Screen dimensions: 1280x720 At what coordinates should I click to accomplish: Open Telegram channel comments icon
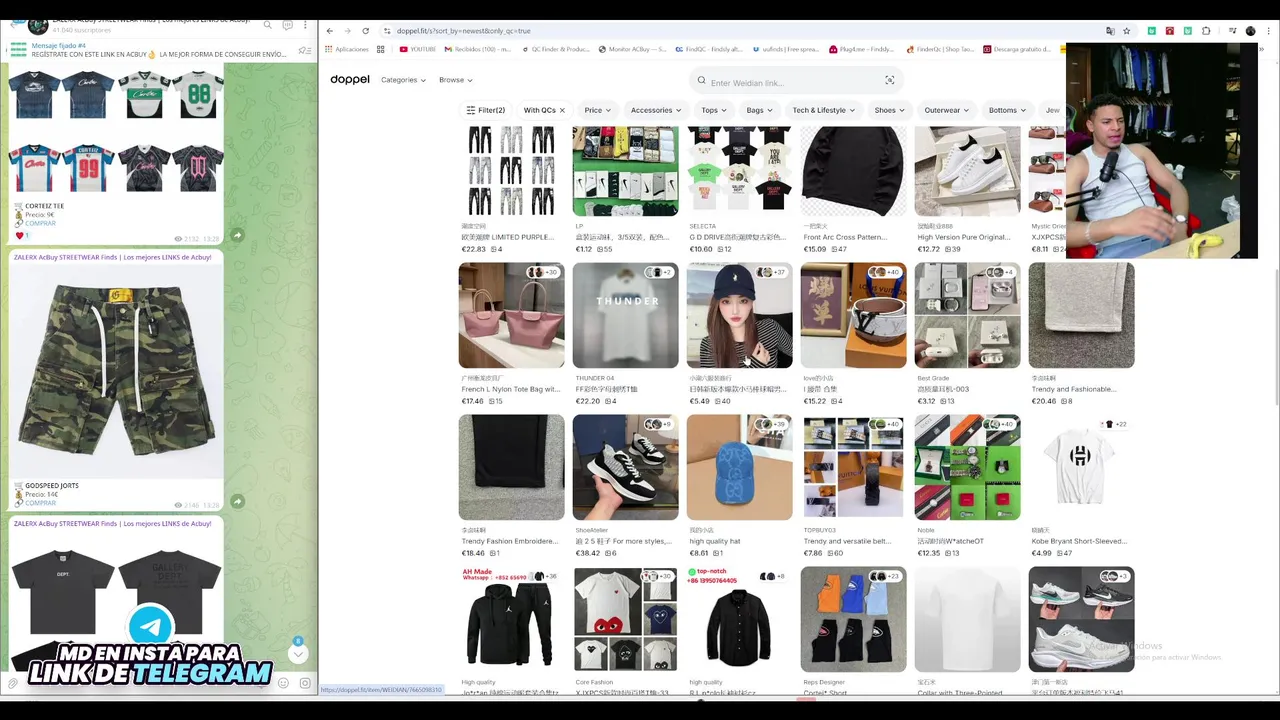(287, 25)
